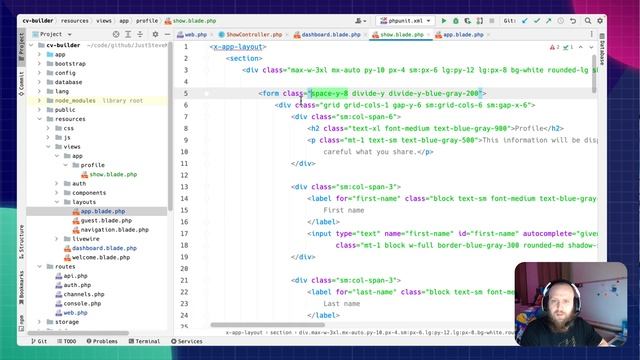Open the Project view dropdown
Viewport: 640px width, 360px height.
coord(52,34)
